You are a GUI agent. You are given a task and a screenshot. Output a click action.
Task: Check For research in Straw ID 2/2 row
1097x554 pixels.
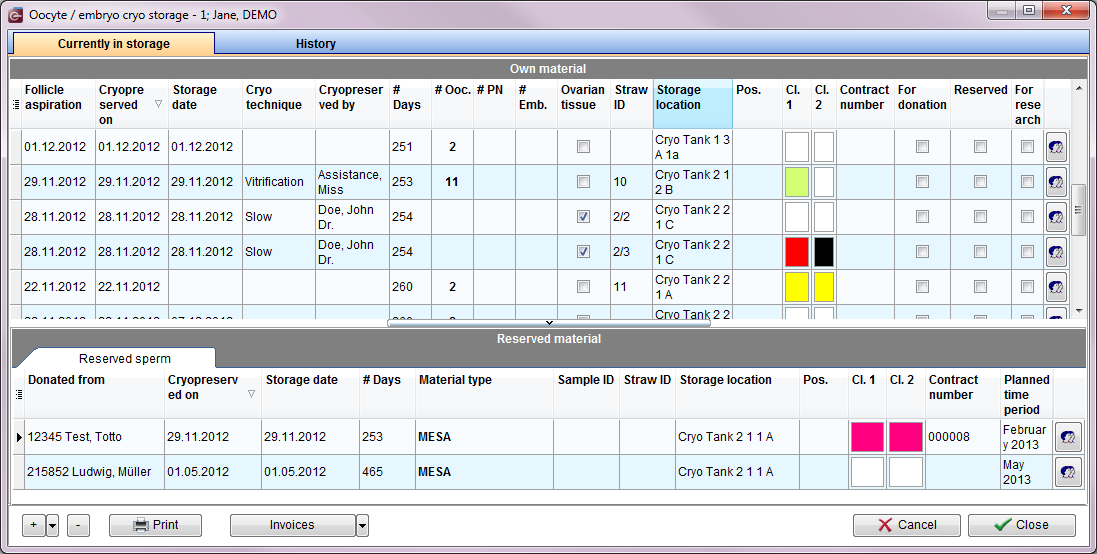1027,217
